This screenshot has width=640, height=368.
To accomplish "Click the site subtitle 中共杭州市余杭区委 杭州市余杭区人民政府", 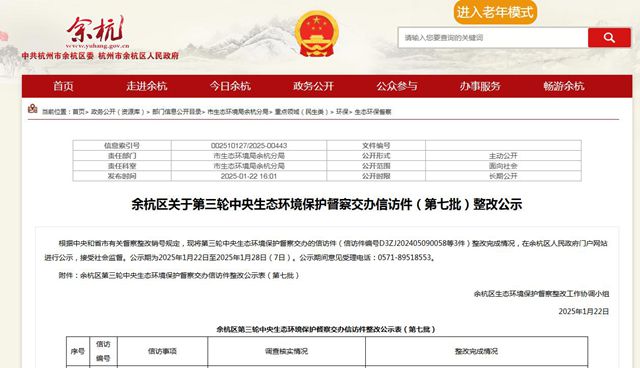I will point(100,56).
